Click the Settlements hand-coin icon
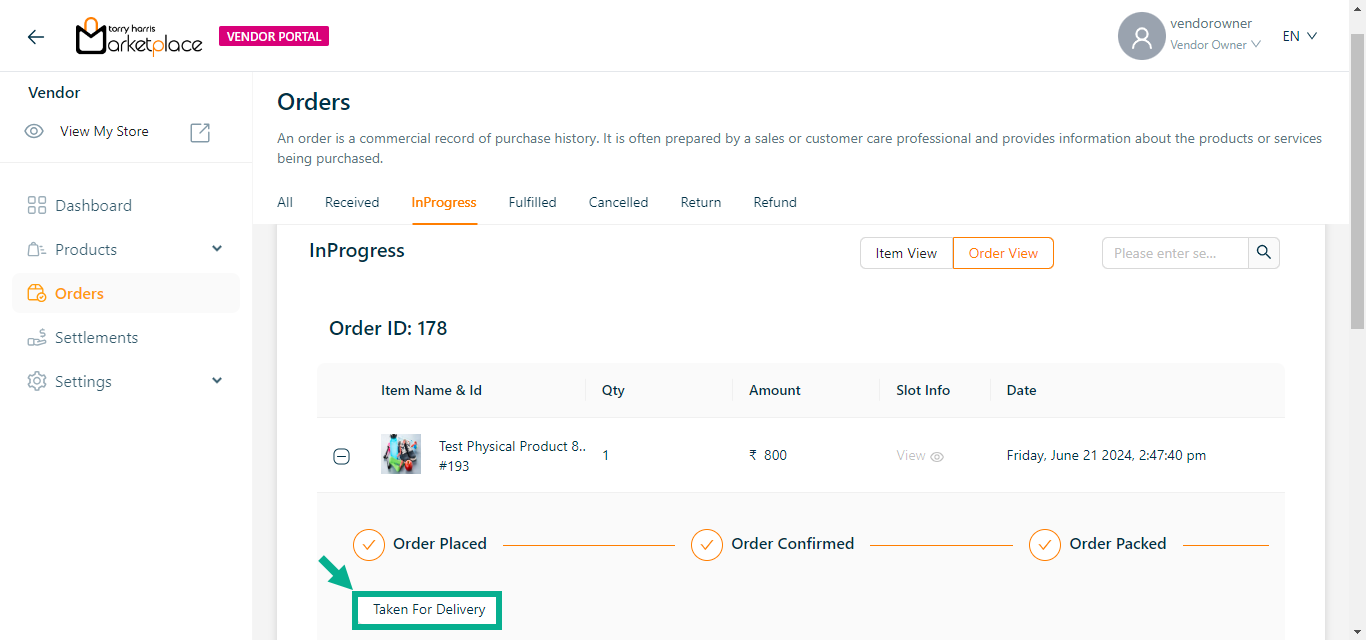Image resolution: width=1366 pixels, height=640 pixels. click(37, 338)
